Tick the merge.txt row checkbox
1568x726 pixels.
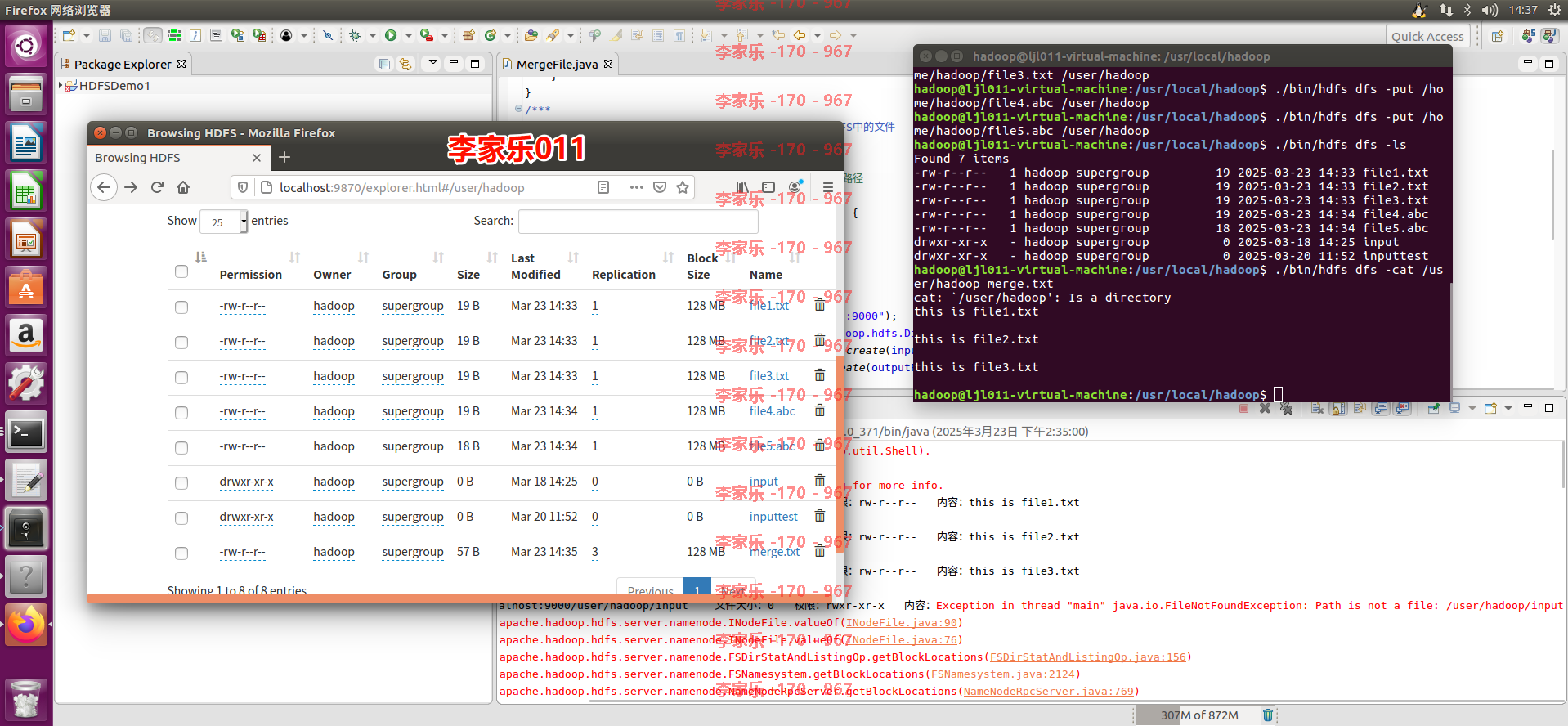181,553
